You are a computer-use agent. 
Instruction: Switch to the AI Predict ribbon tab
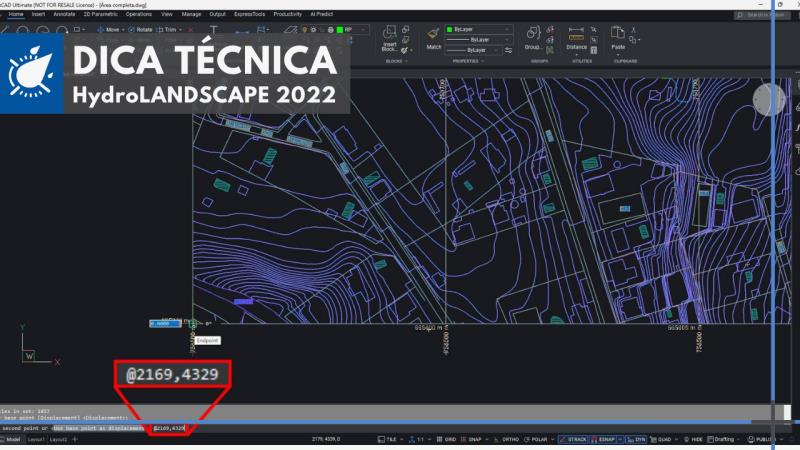321,14
